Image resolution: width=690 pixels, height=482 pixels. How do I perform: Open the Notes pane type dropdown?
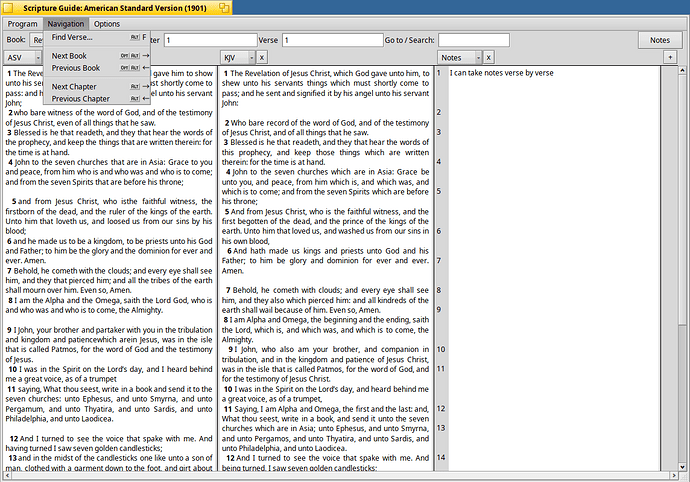459,58
